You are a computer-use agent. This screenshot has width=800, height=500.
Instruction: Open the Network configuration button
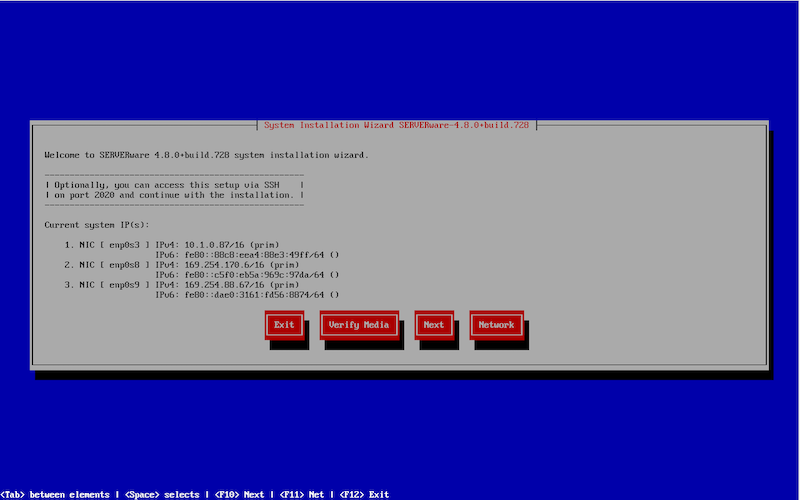click(x=496, y=325)
